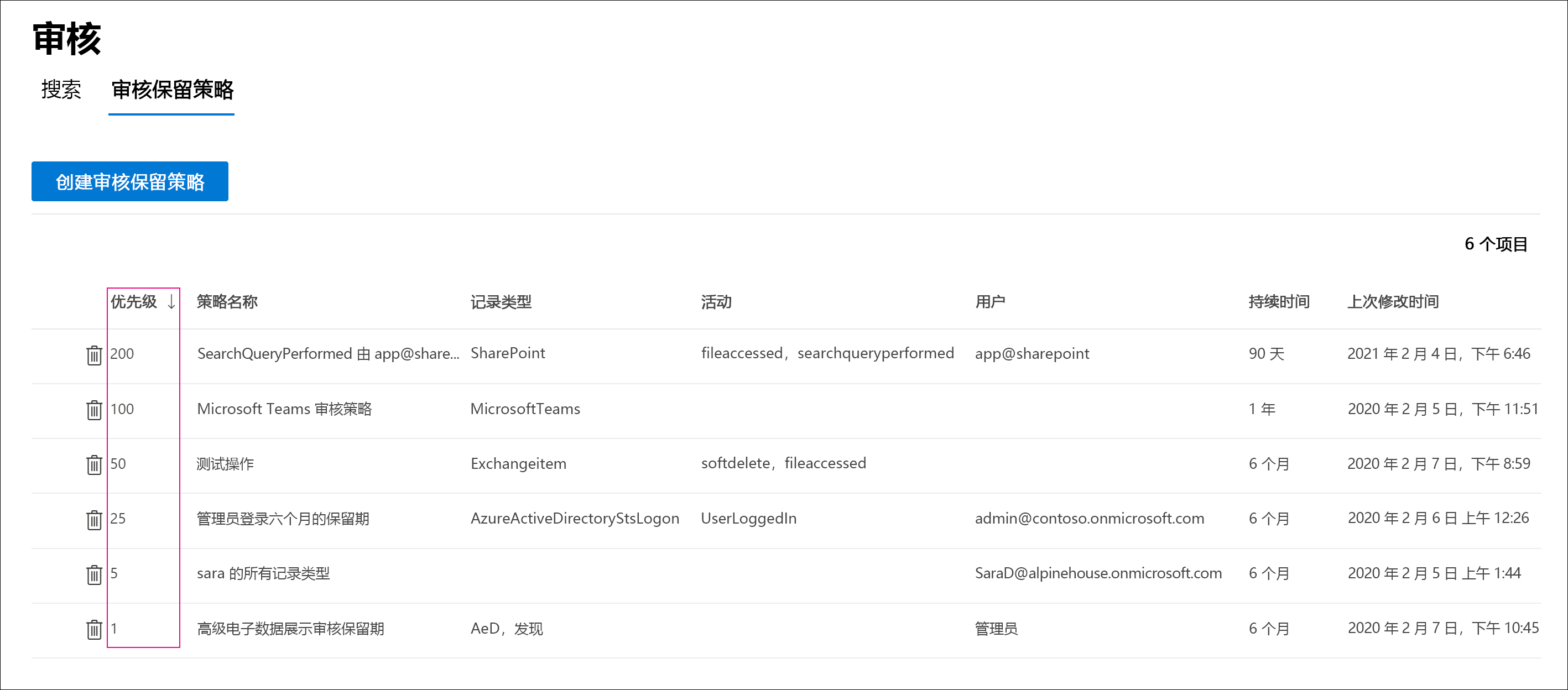Click 管理员 user cell
This screenshot has width=1568, height=690.
(x=997, y=628)
